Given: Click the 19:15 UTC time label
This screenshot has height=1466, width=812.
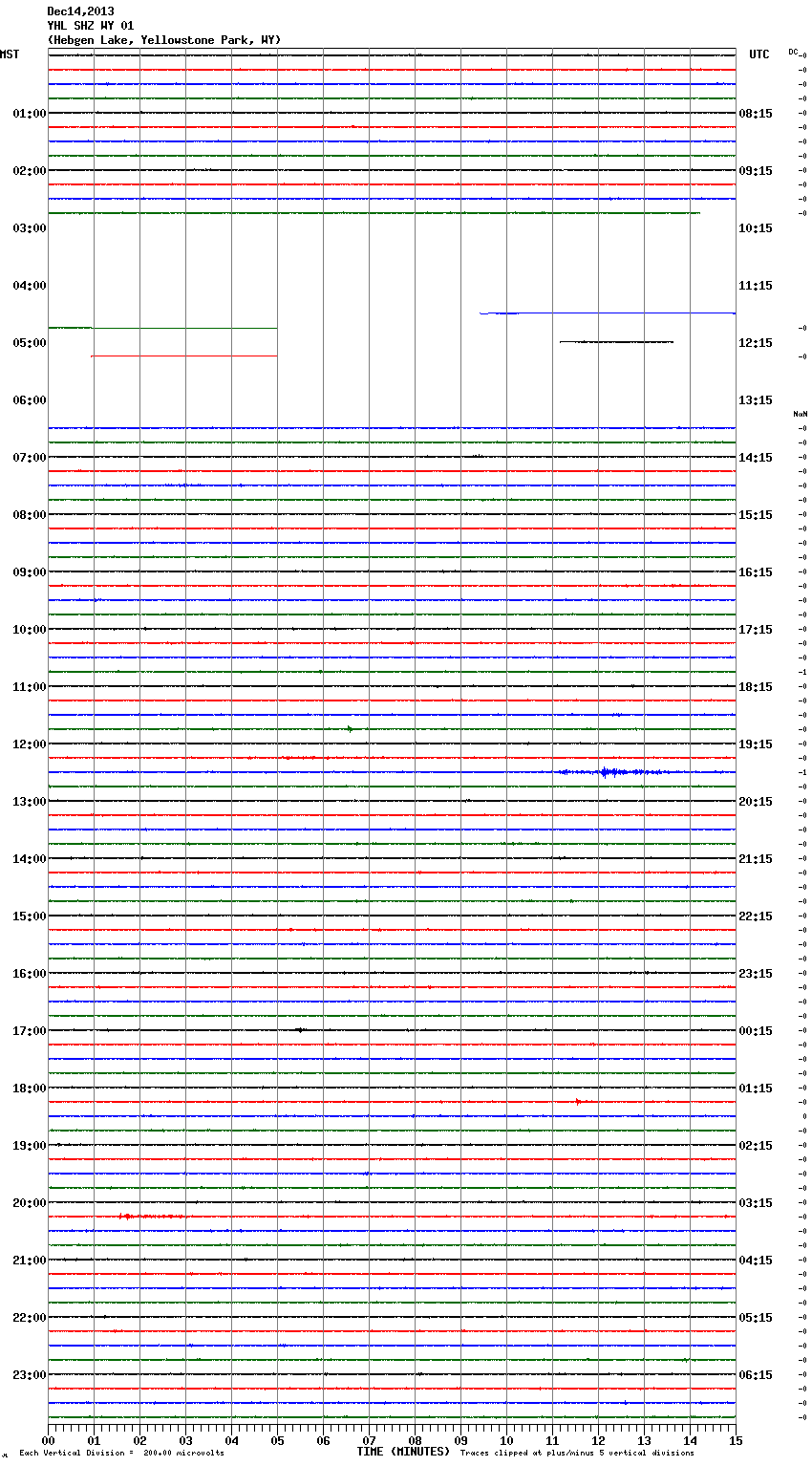Looking at the screenshot, I should pyautogui.click(x=756, y=744).
